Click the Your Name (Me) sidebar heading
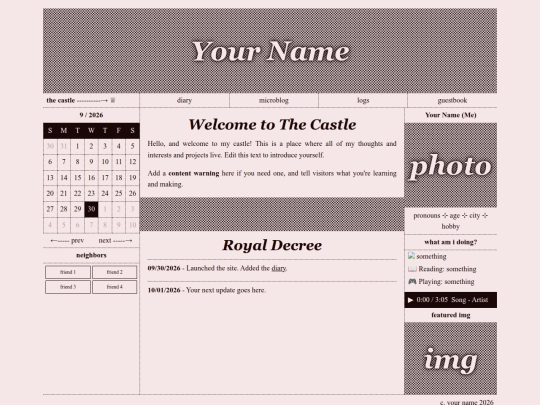The width and height of the screenshot is (540, 405). point(450,115)
